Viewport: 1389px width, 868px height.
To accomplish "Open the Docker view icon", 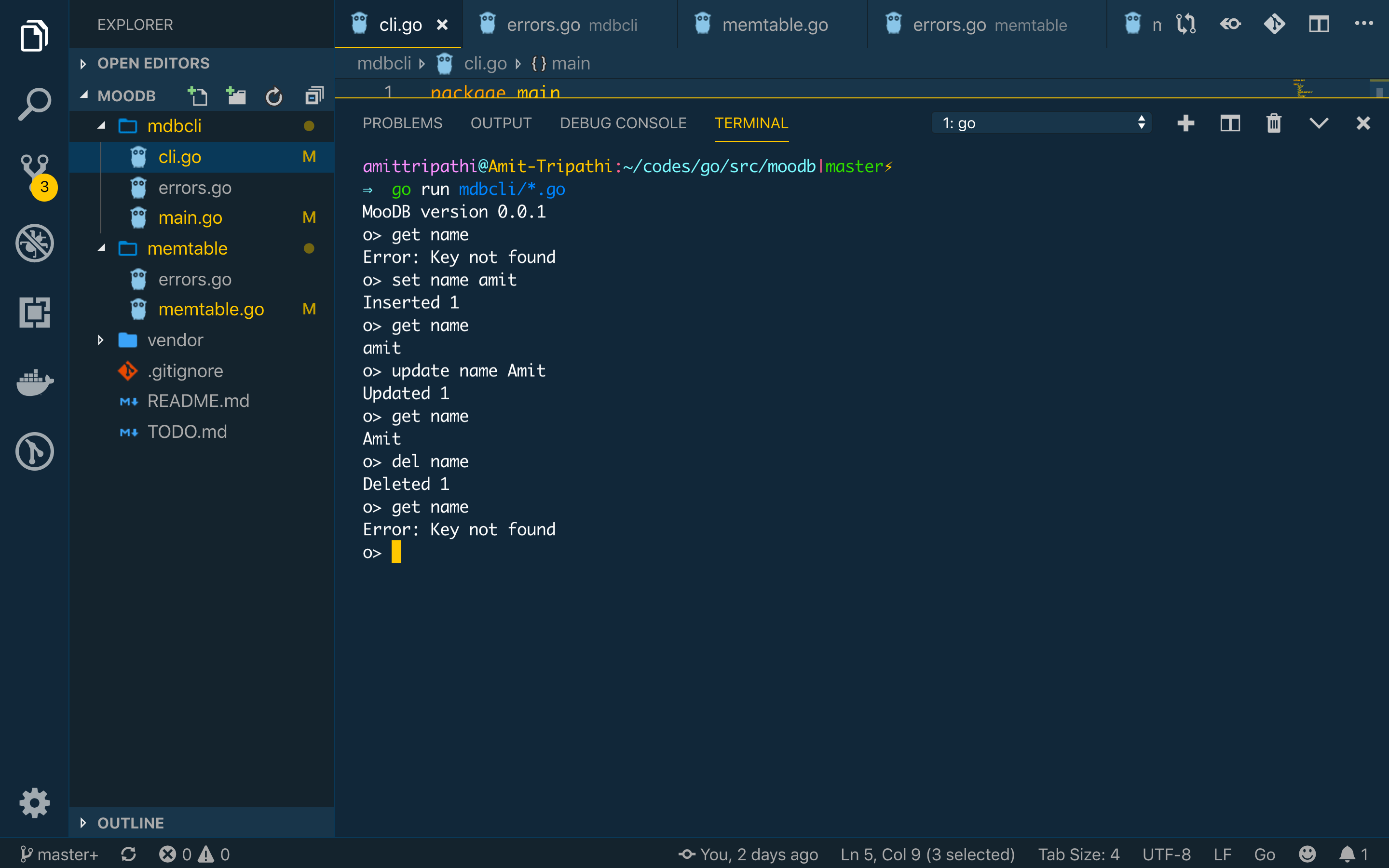I will pyautogui.click(x=34, y=382).
